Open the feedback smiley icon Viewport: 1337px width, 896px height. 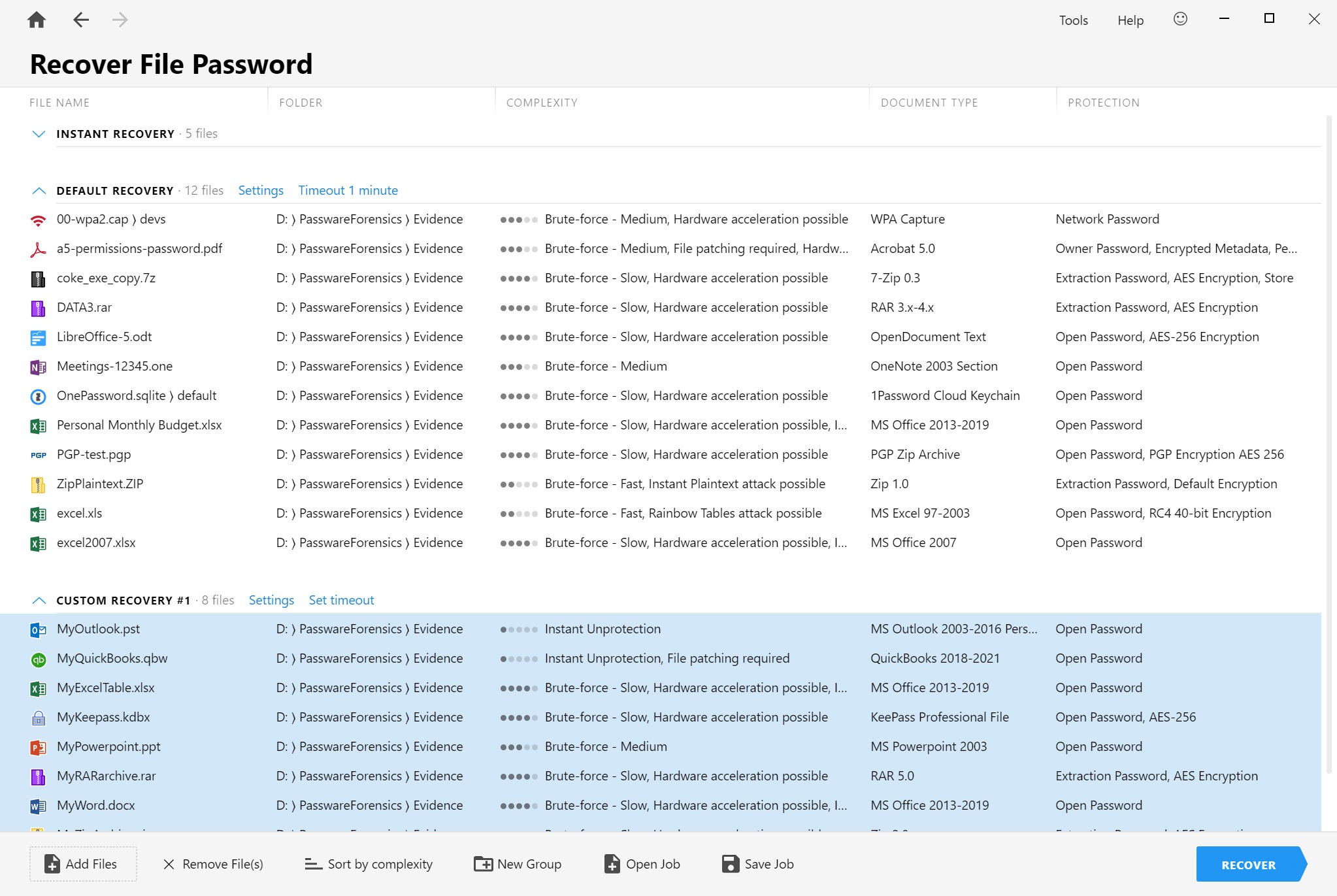coord(1180,19)
